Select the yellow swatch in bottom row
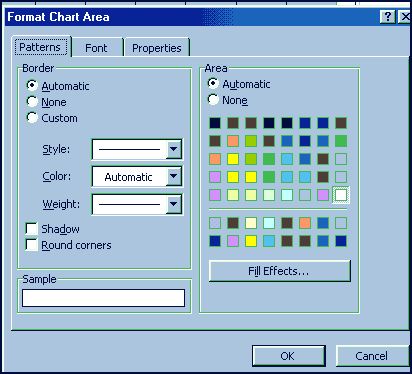This screenshot has height=374, width=412. tap(251, 241)
